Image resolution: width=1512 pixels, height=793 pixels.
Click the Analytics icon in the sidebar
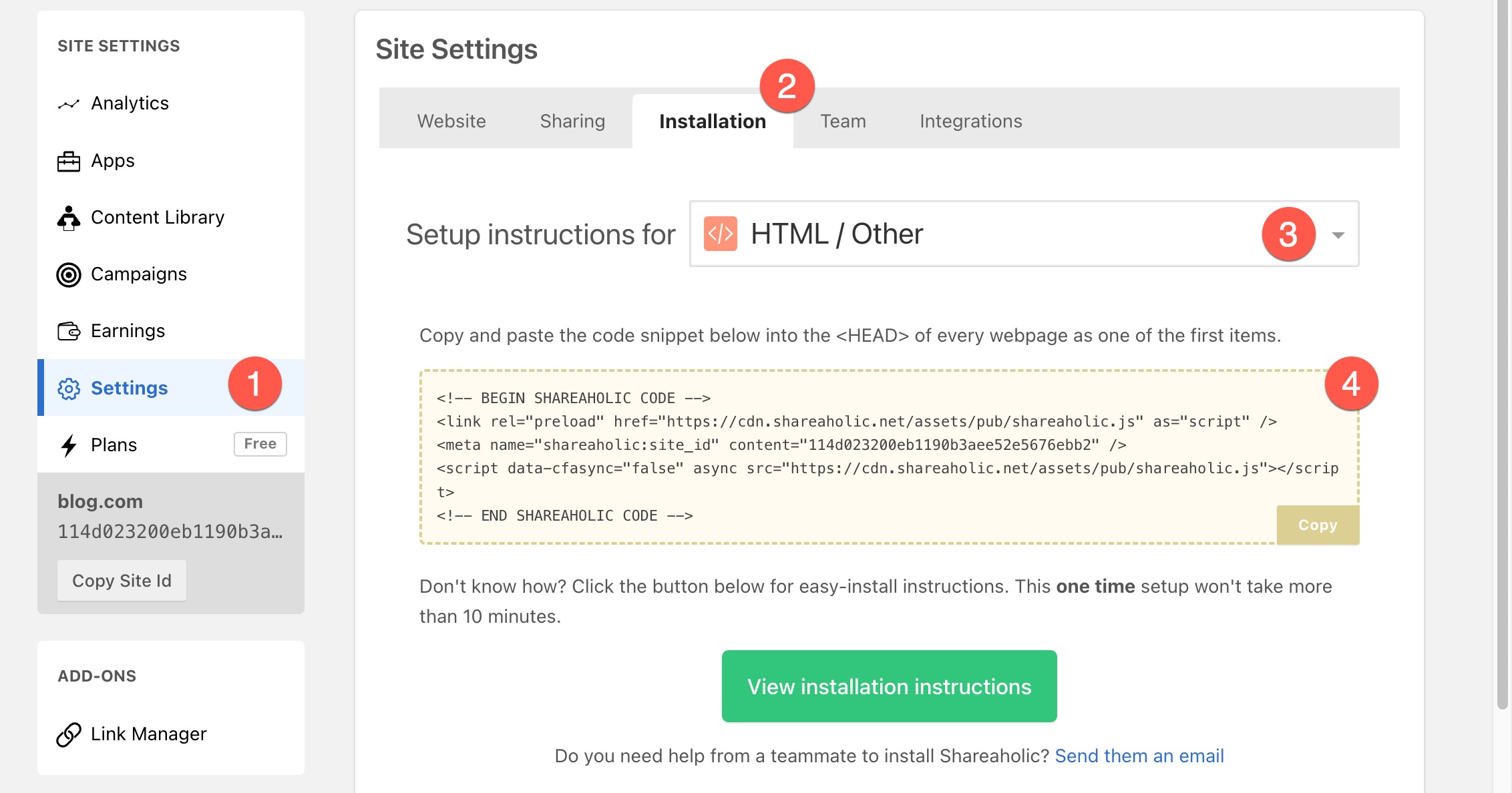pos(69,103)
